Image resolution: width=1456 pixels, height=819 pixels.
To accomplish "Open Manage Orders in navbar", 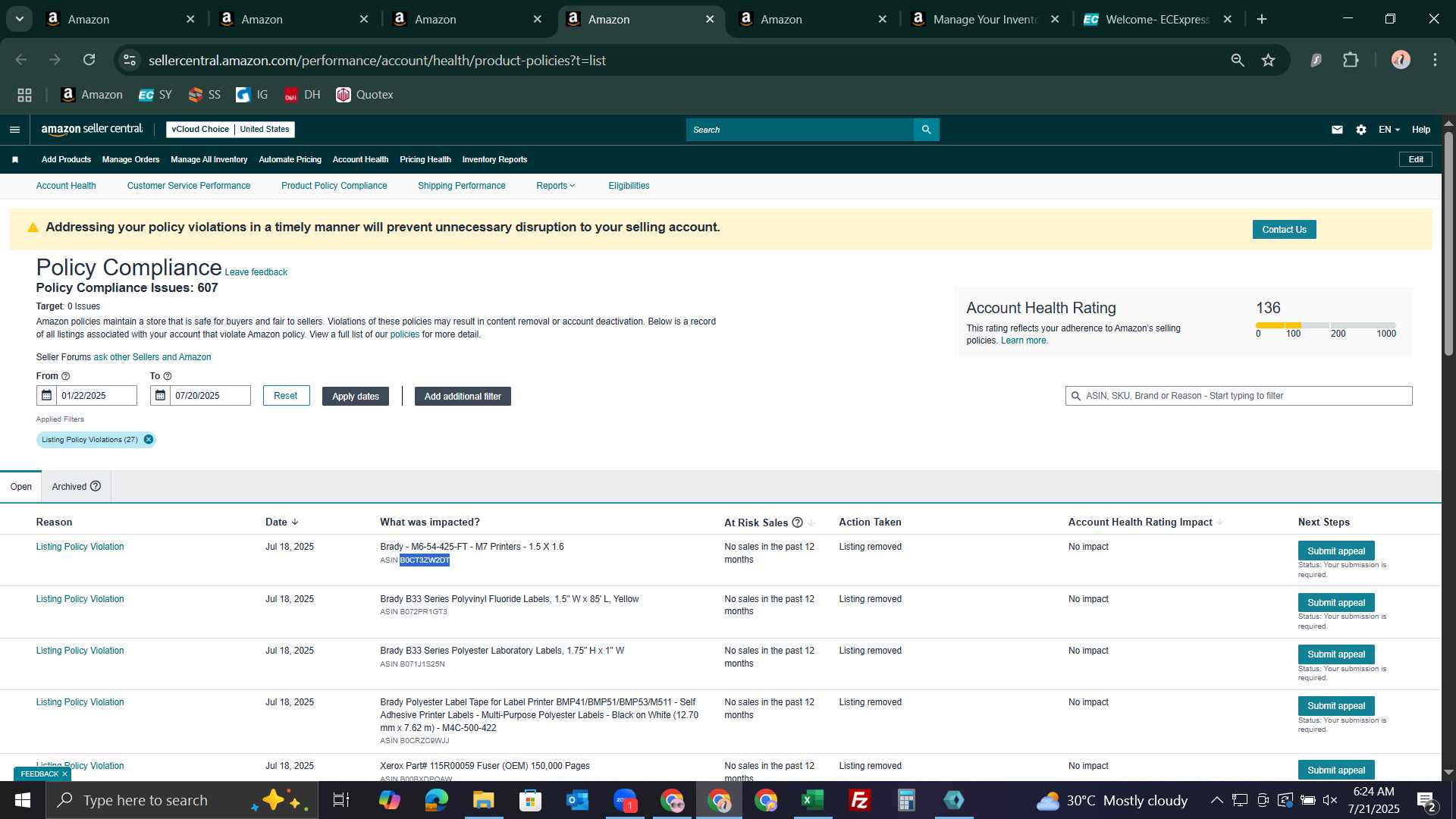I will coord(130,159).
